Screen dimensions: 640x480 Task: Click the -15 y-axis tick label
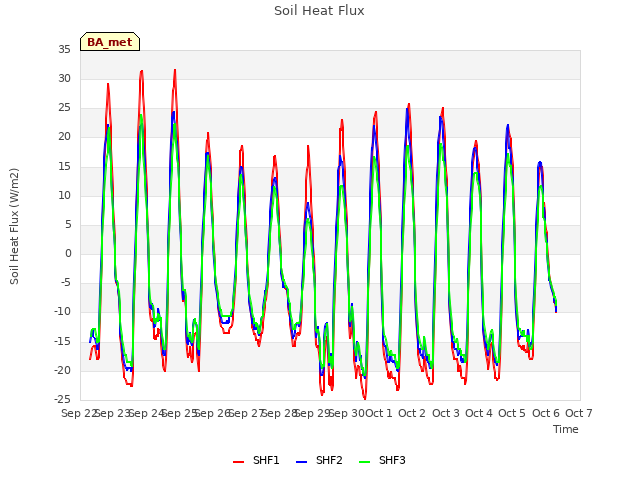63,341
